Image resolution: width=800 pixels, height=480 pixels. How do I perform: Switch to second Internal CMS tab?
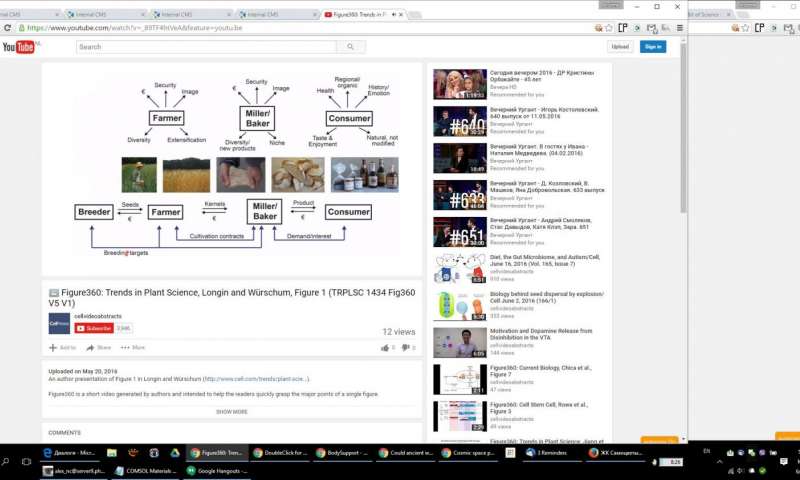pyautogui.click(x=190, y=15)
